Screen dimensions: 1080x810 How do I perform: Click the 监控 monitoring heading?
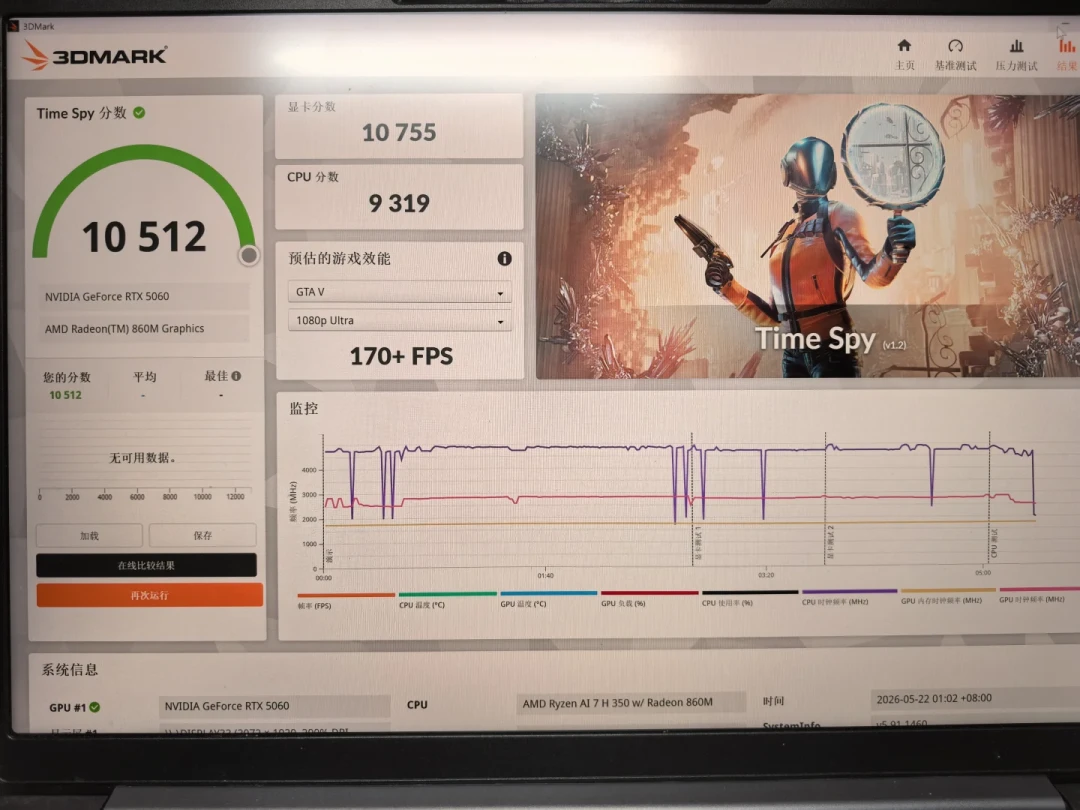[304, 408]
